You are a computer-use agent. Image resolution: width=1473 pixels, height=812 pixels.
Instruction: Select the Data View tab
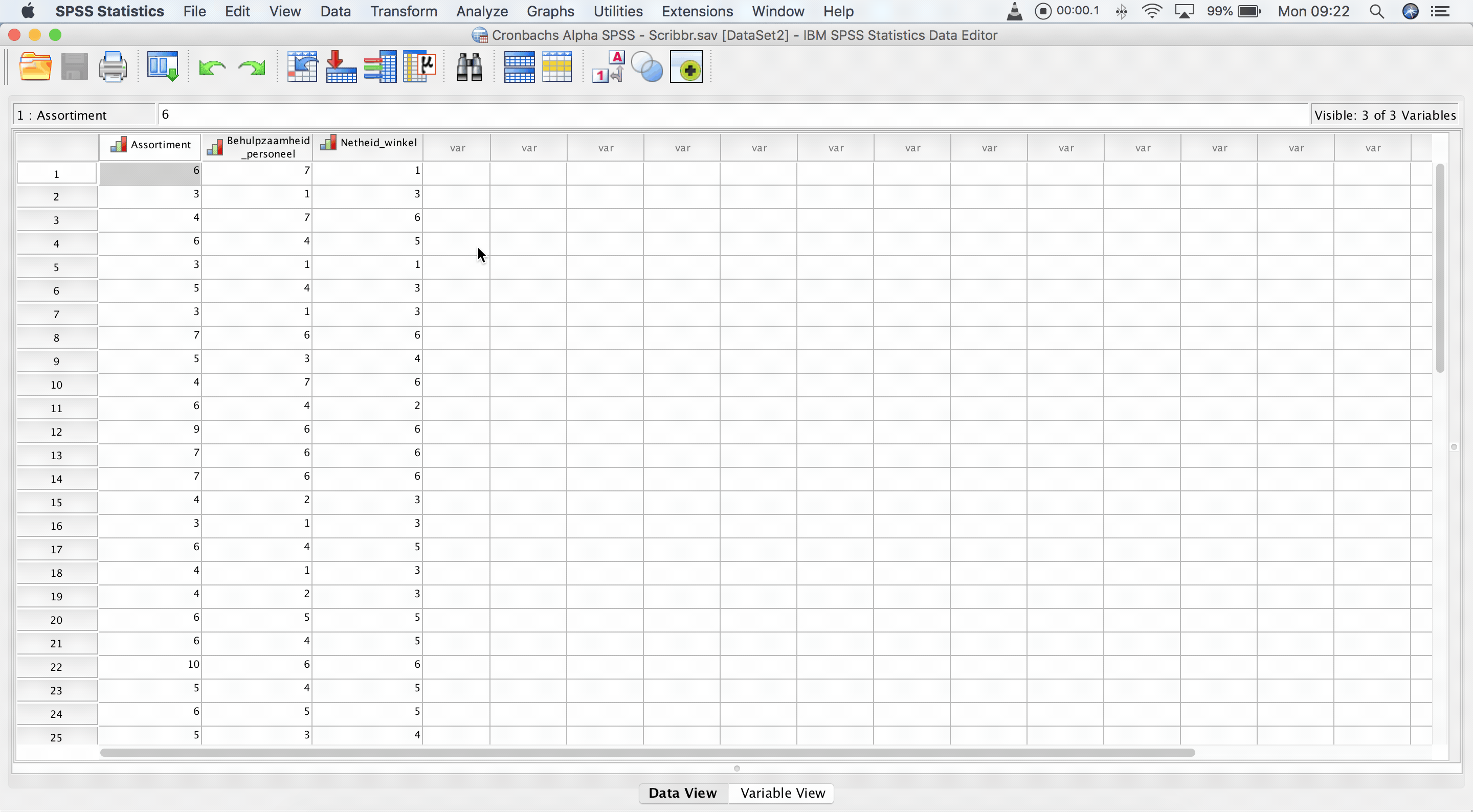(x=683, y=793)
